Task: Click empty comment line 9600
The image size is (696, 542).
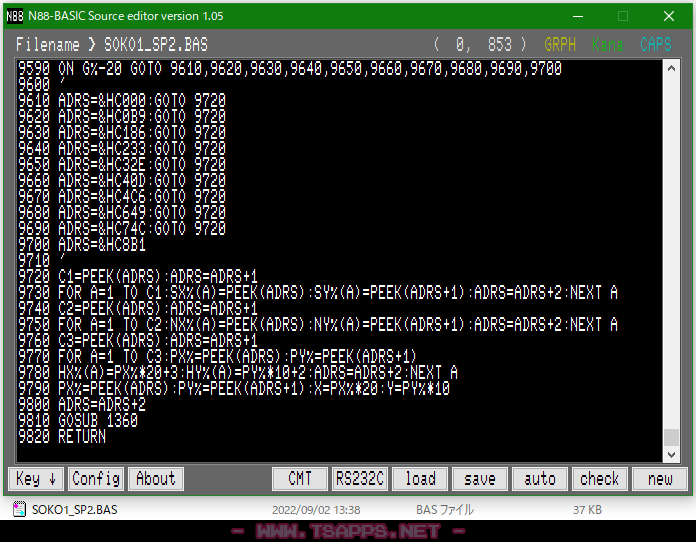Action: point(42,84)
